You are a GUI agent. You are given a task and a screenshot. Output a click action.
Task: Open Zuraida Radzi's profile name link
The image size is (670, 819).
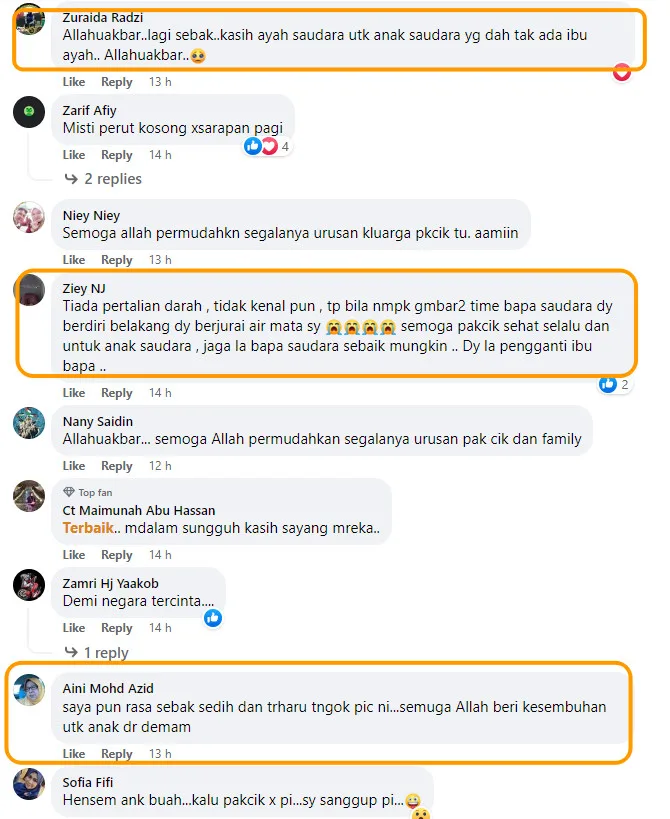[103, 18]
